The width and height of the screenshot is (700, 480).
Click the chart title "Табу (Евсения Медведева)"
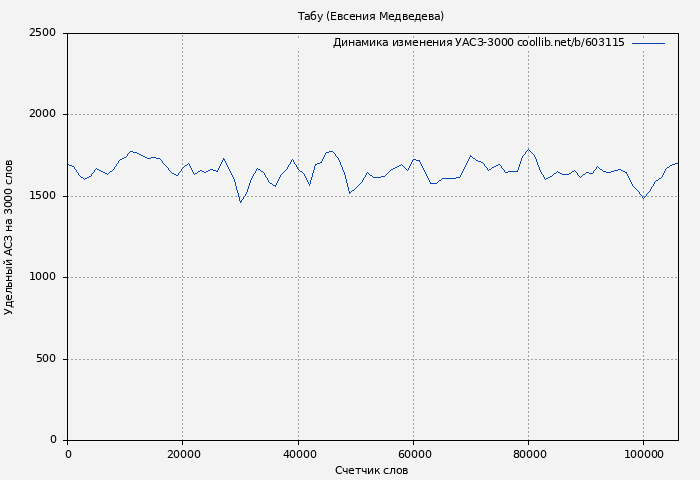(x=371, y=16)
